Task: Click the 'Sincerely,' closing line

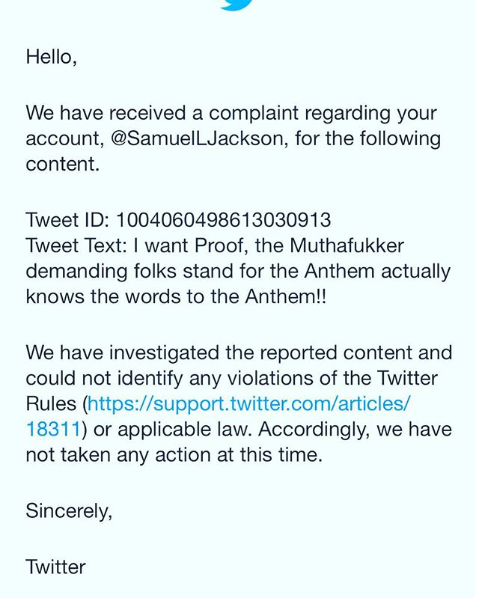Action: click(69, 511)
